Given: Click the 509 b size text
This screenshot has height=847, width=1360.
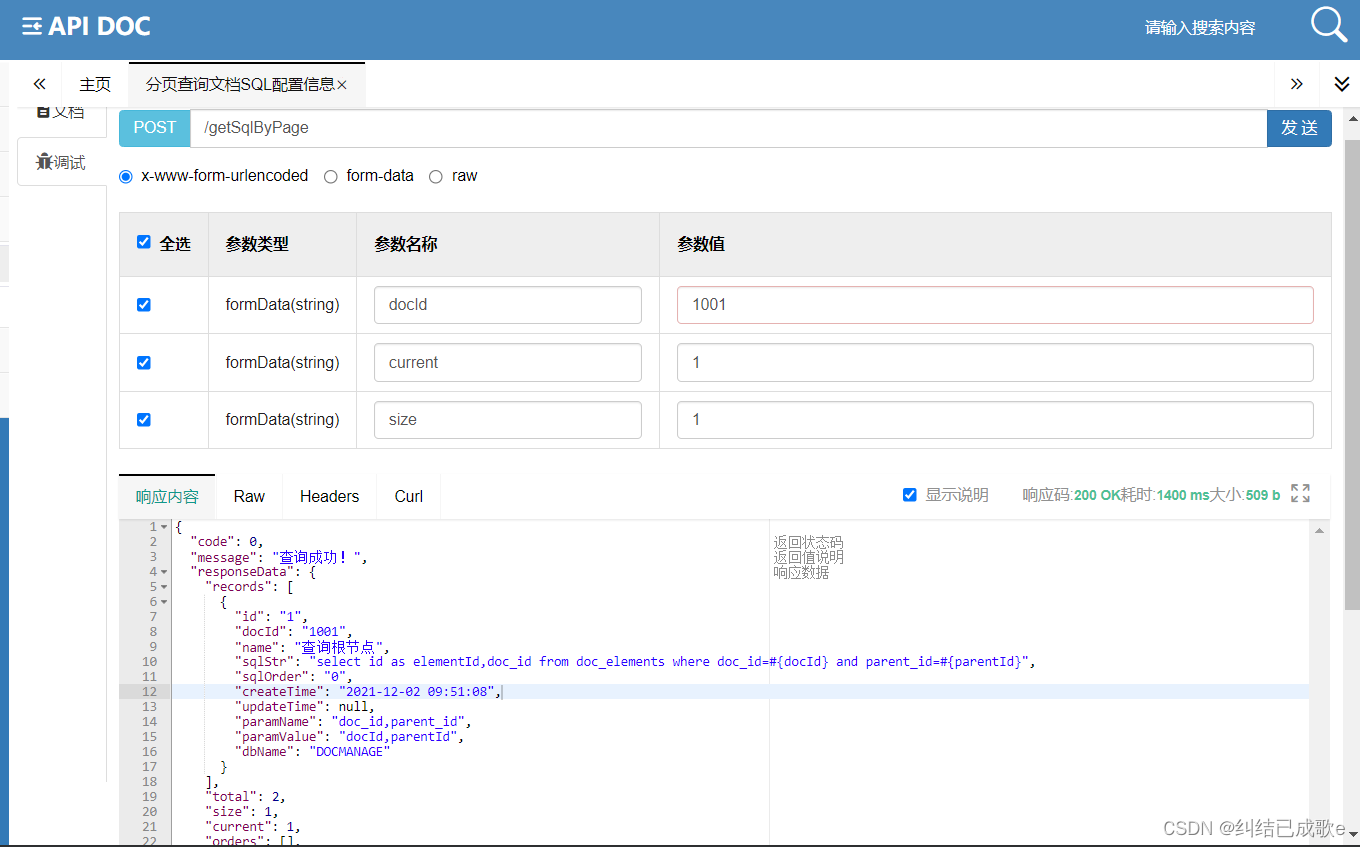Looking at the screenshot, I should click(x=1263, y=495).
